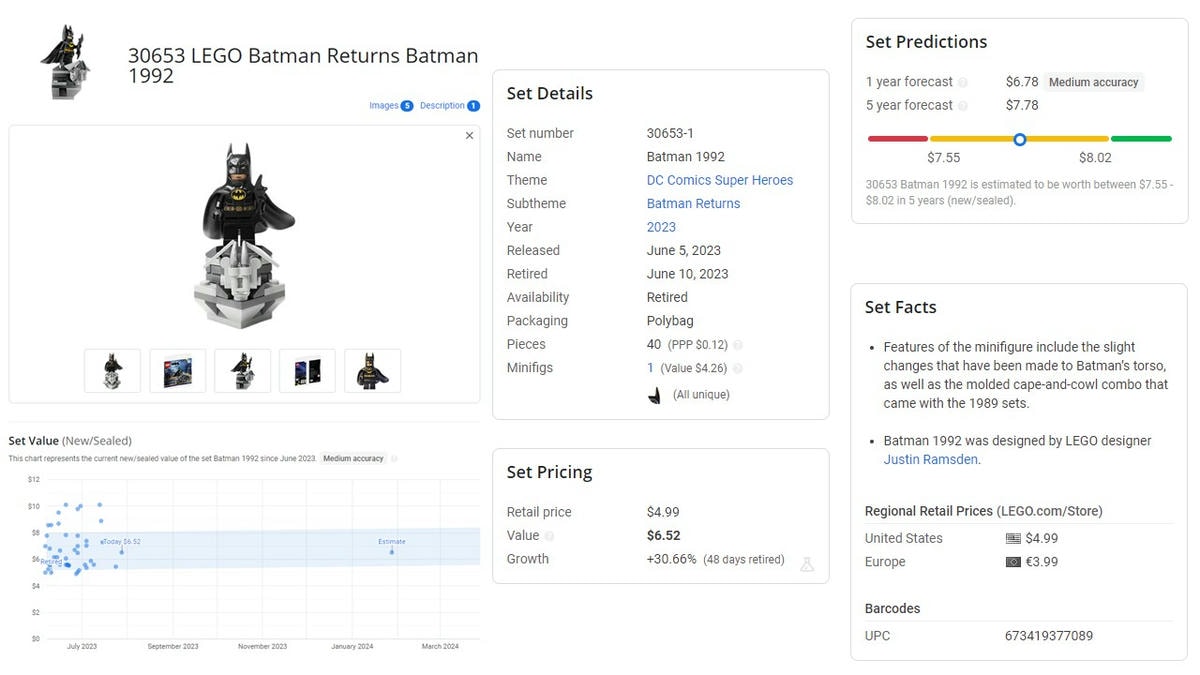This screenshot has height=675, width=1200.
Task: Close the image viewer with the X
Action: [469, 136]
